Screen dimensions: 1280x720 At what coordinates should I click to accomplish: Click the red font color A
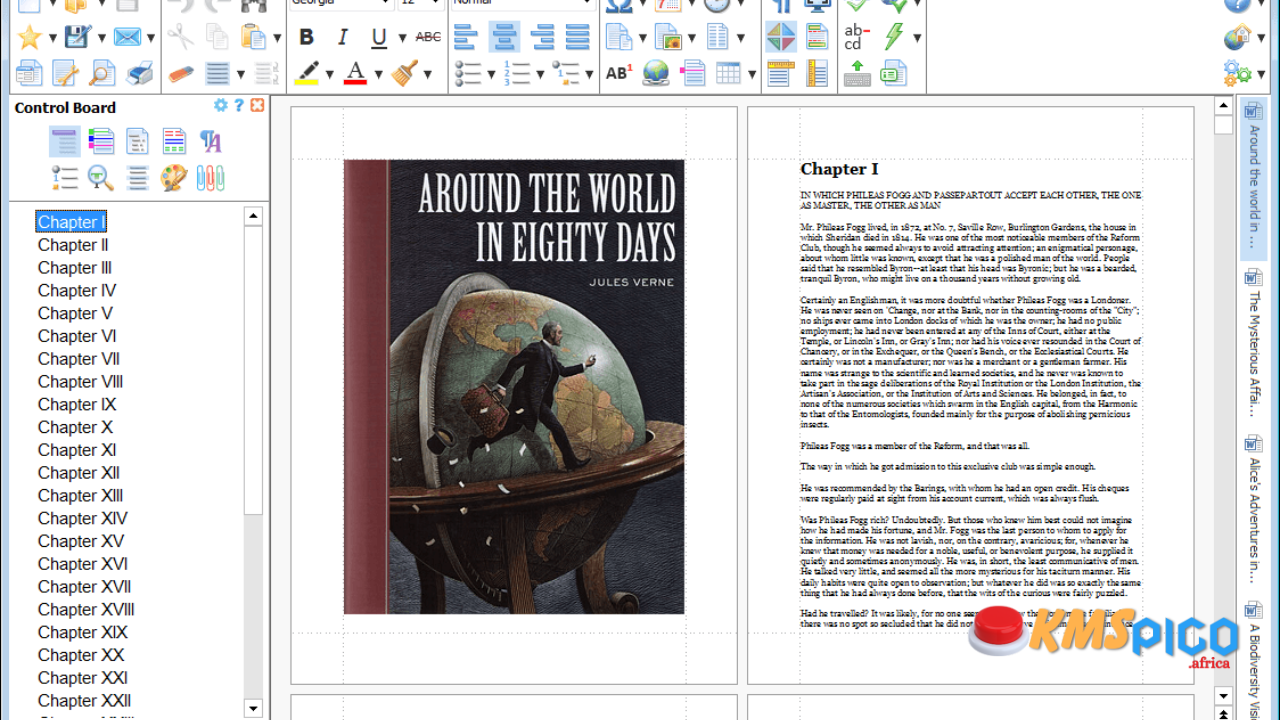[355, 72]
